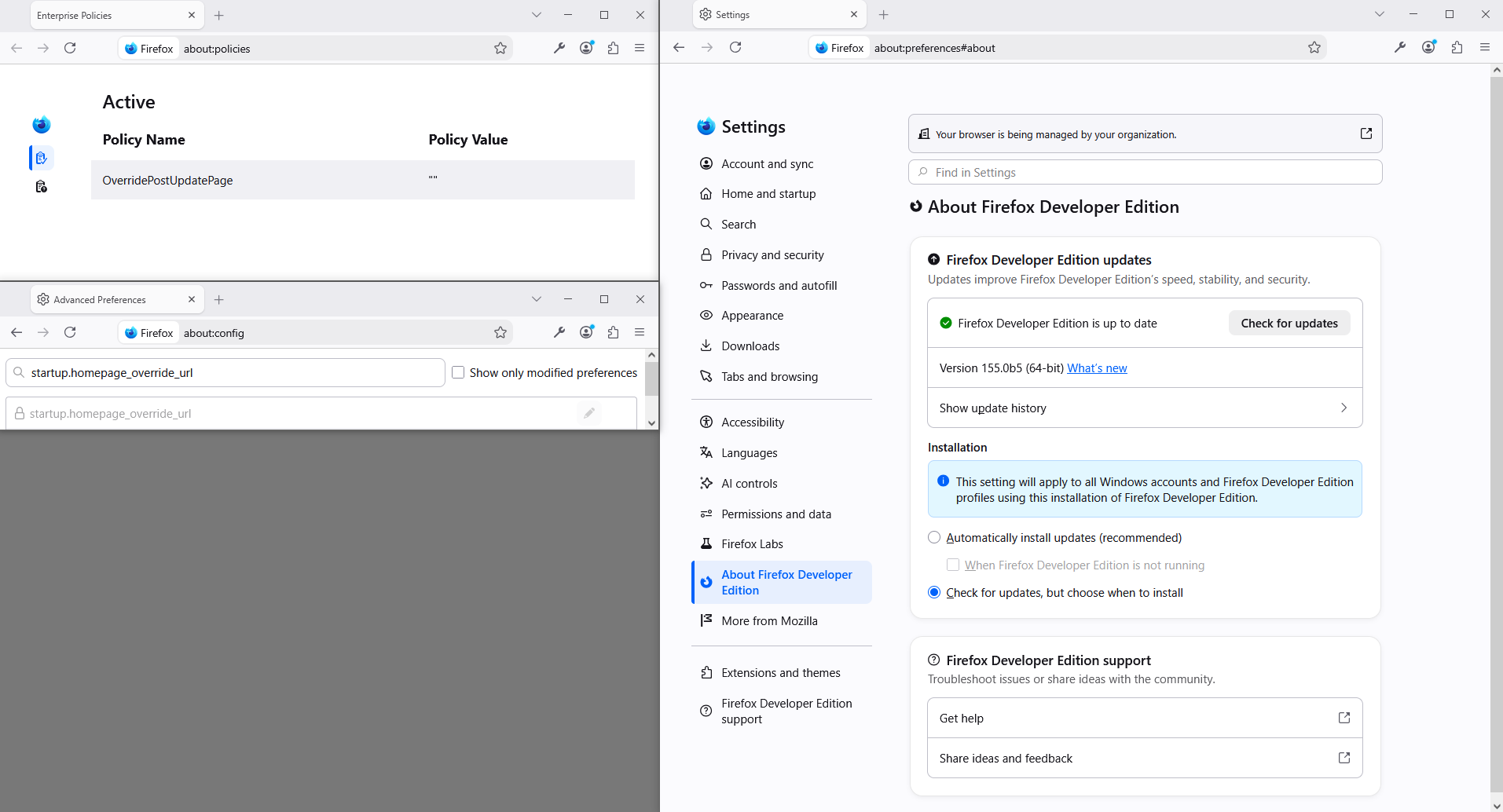
Task: Go back in the Enterprise Policies window
Action: (x=16, y=48)
